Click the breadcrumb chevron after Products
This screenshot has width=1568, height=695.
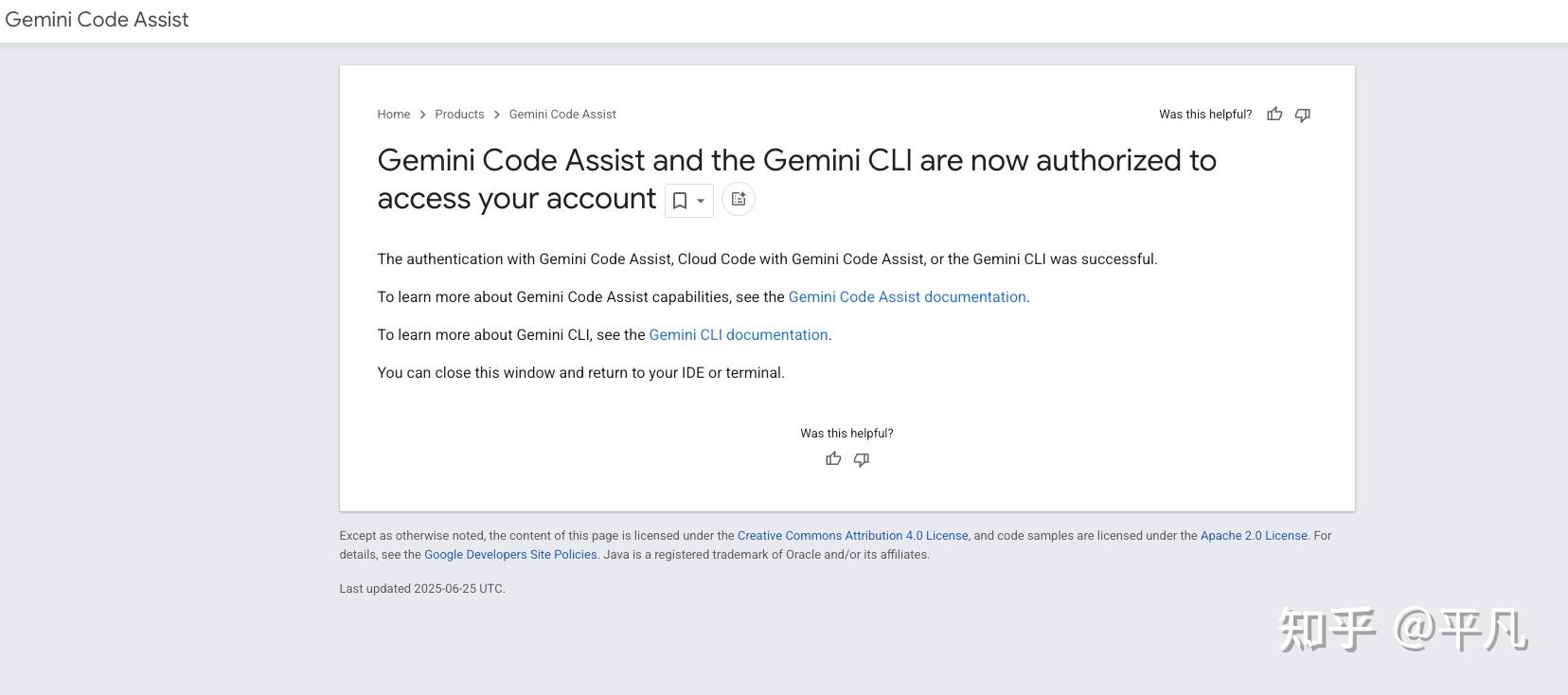(x=497, y=114)
